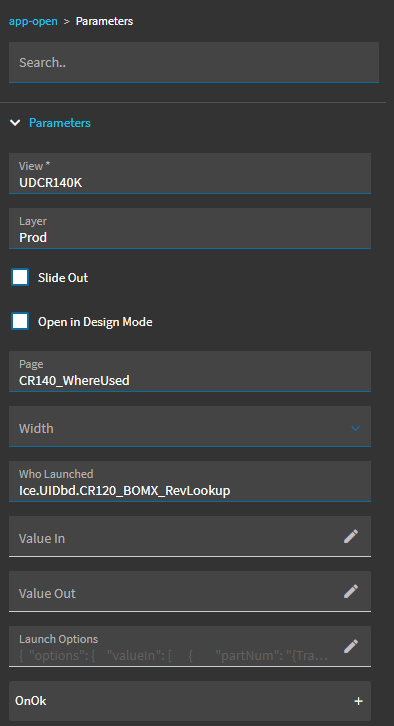394x726 pixels.
Task: Open the Width dropdown arrow
Action: click(x=356, y=428)
